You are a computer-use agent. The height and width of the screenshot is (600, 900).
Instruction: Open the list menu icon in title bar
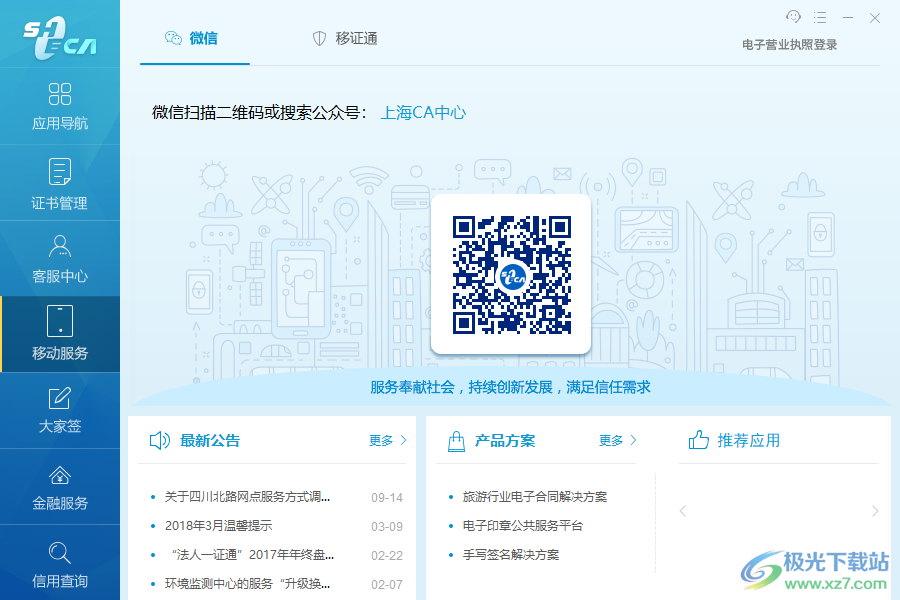click(820, 18)
